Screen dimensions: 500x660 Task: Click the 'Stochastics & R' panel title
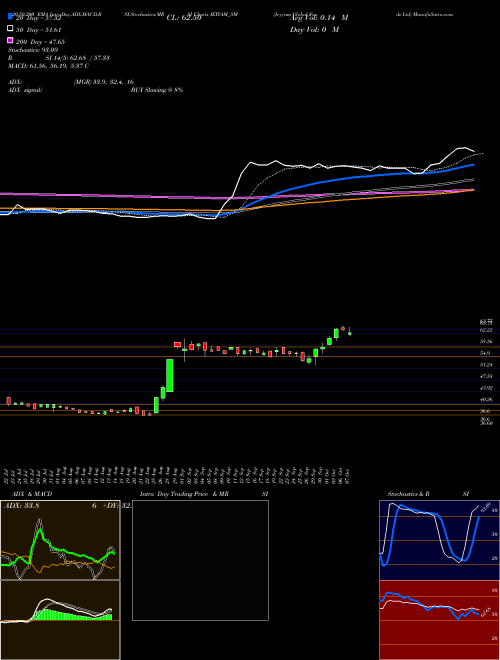[409, 494]
